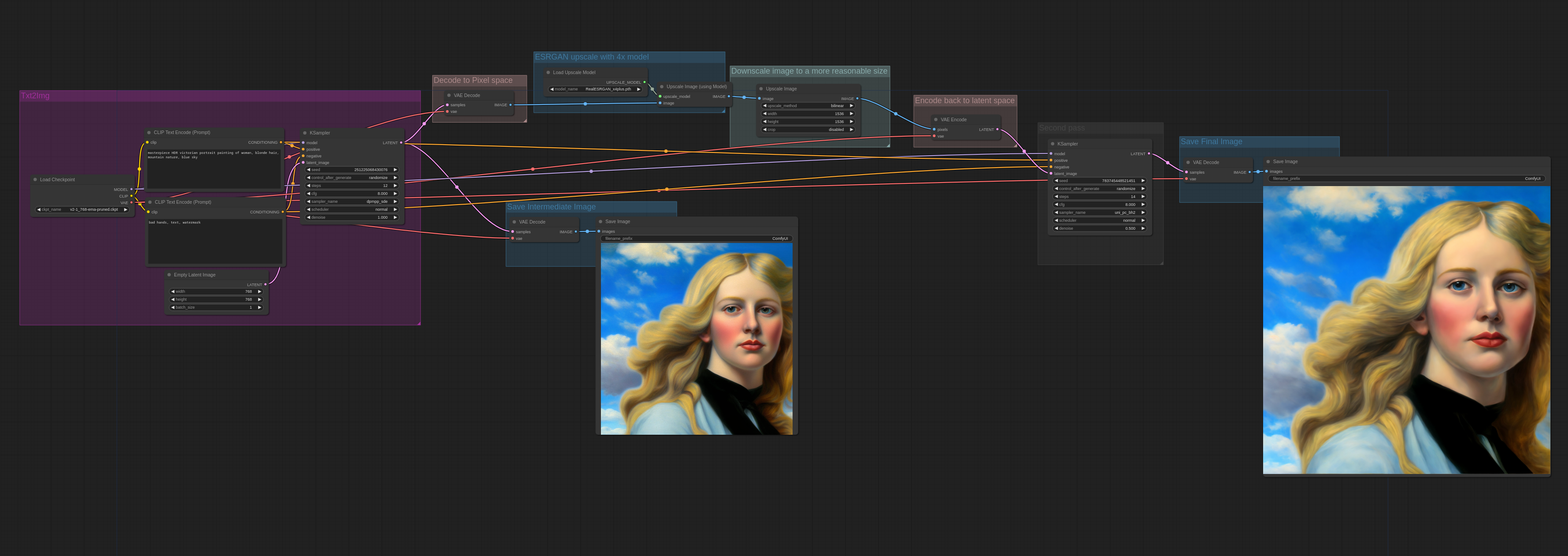
Task: Click the denoise 0.500 slider in the Second pass KSampler
Action: pyautogui.click(x=1099, y=228)
